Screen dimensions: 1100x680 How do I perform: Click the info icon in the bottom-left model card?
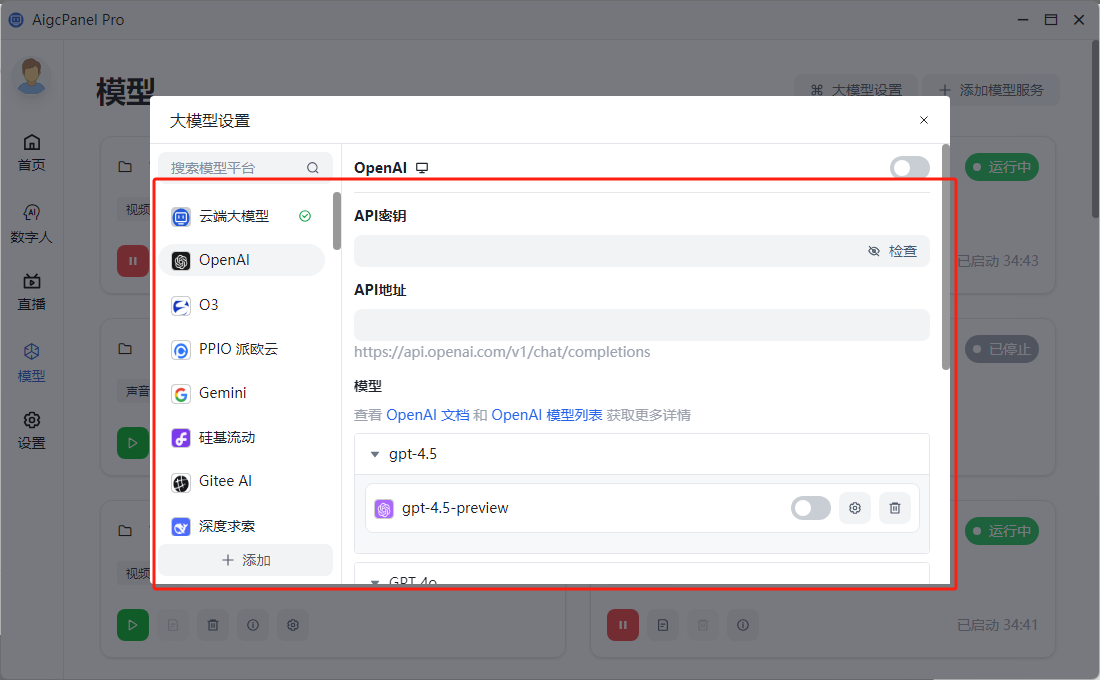coord(253,625)
